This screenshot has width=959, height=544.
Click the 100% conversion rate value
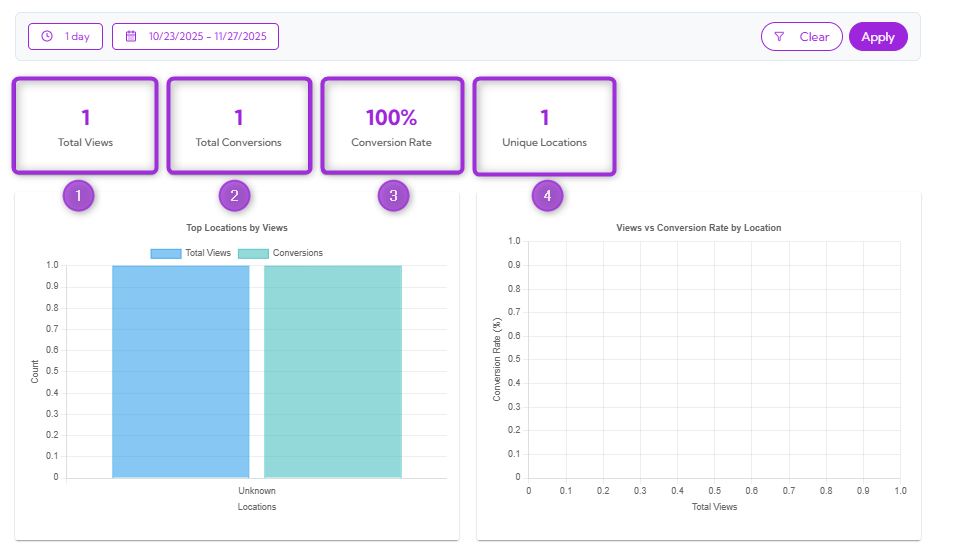391,117
